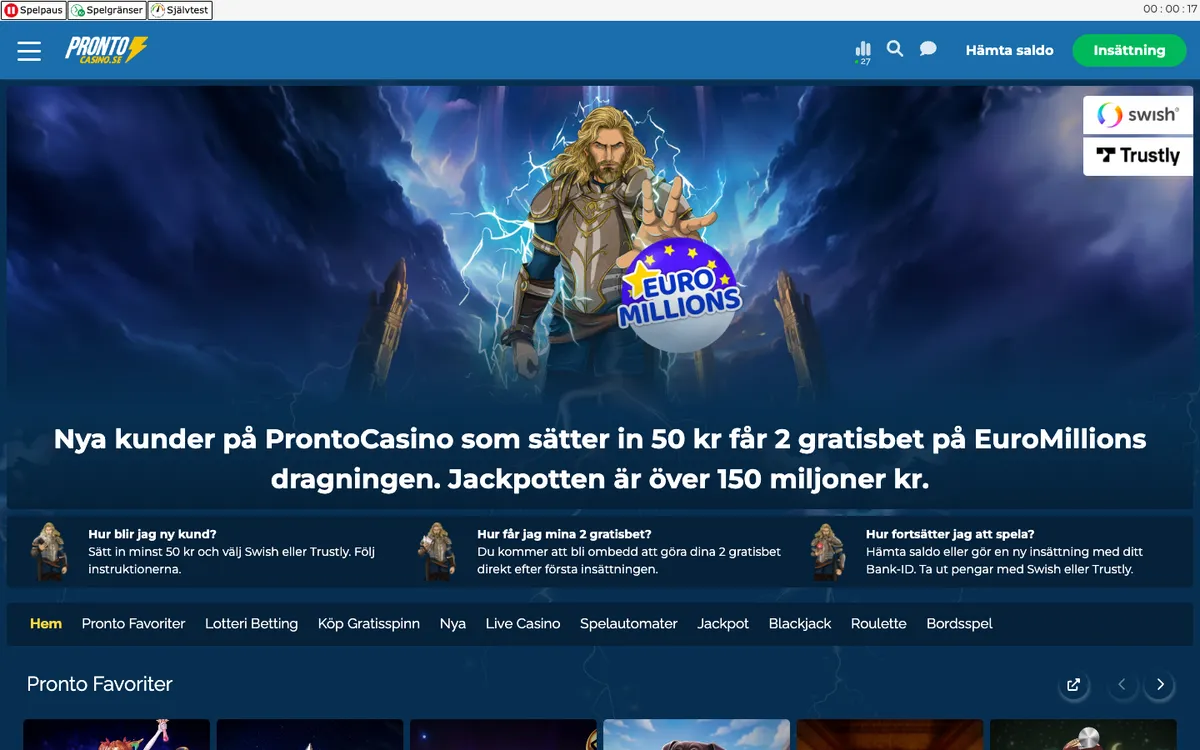Open the statistics bar chart icon
The image size is (1200, 750).
[x=864, y=52]
